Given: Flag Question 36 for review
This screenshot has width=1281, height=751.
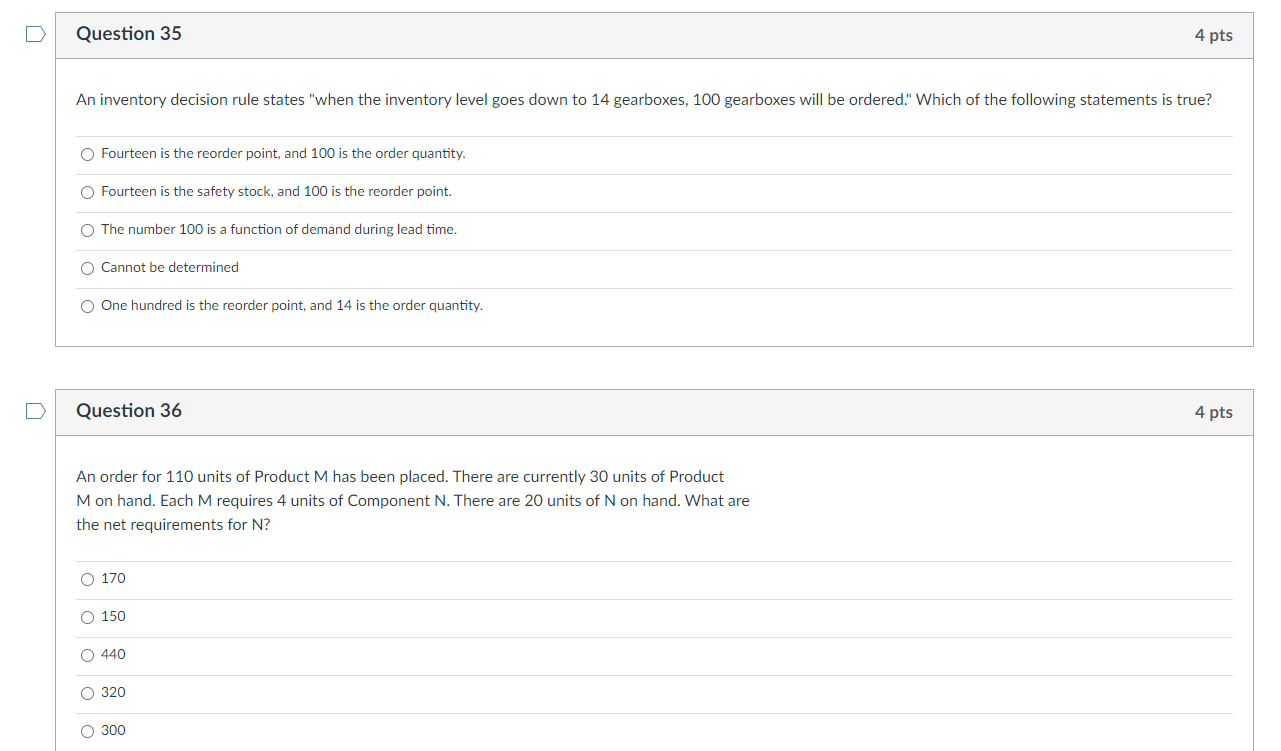Looking at the screenshot, I should pyautogui.click(x=35, y=410).
